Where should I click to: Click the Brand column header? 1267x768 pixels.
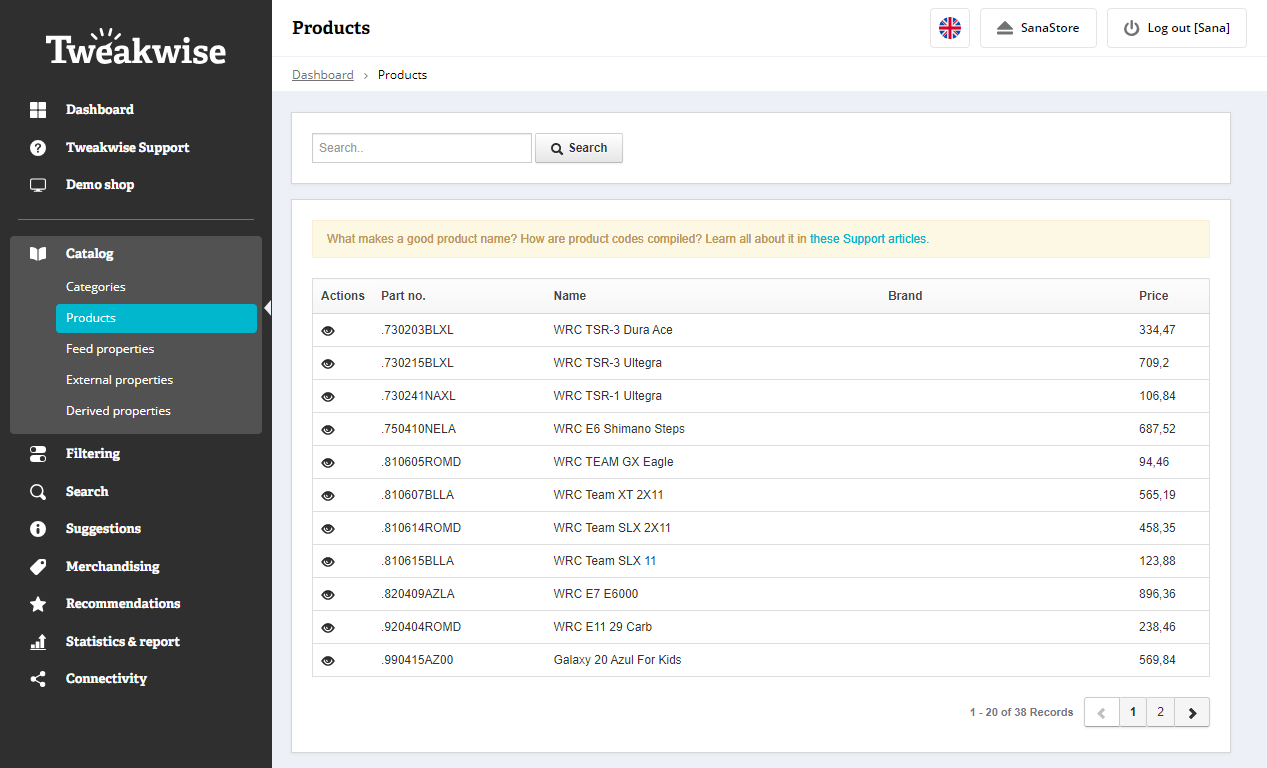[x=905, y=296]
